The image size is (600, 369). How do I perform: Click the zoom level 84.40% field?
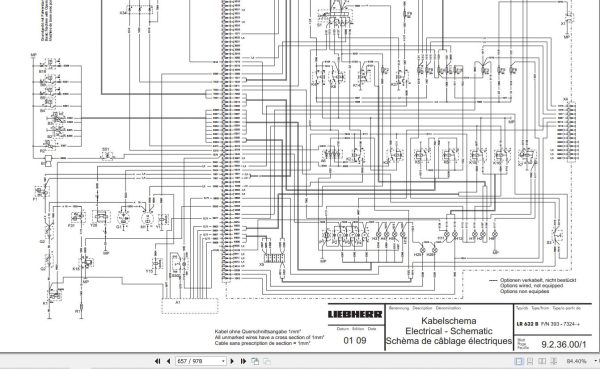[576, 361]
